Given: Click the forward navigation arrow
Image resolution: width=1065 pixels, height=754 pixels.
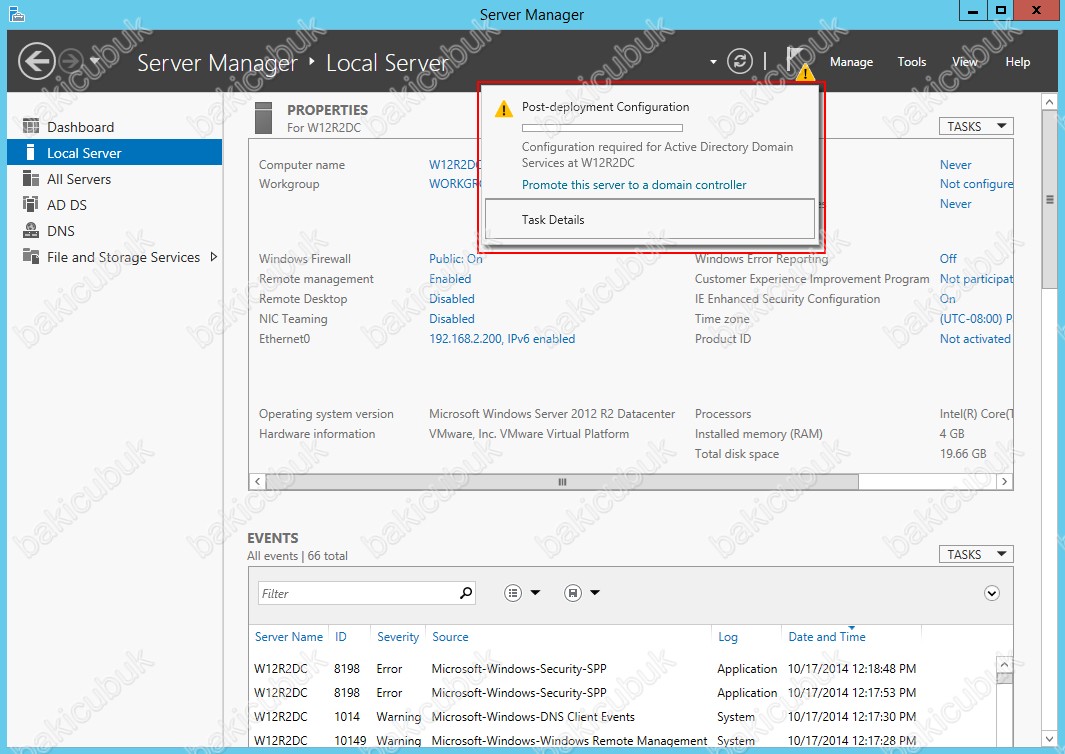Looking at the screenshot, I should (x=71, y=61).
